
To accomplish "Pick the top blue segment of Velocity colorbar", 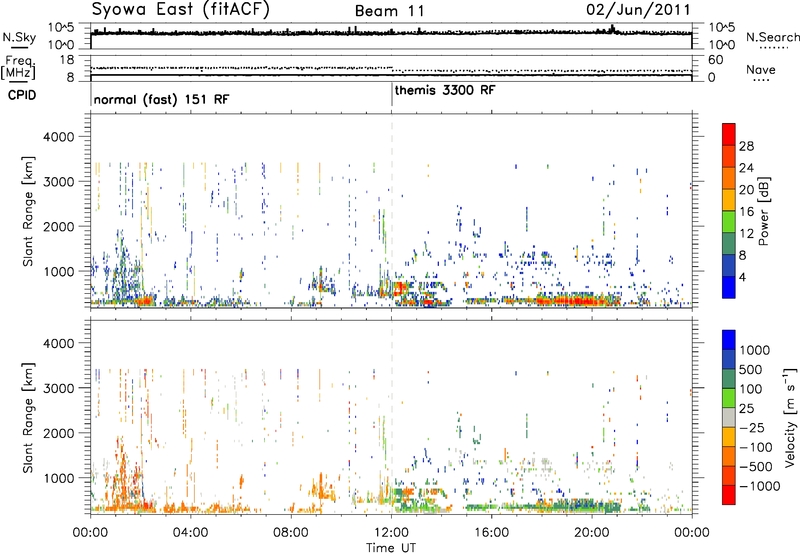I will tap(729, 340).
